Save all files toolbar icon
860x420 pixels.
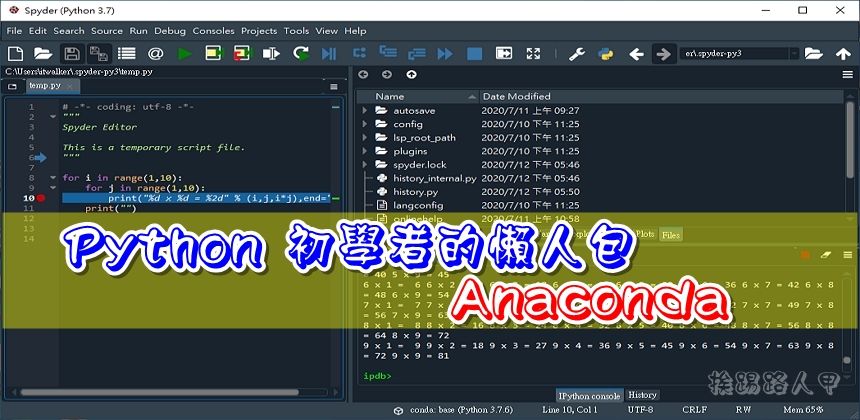tap(99, 53)
